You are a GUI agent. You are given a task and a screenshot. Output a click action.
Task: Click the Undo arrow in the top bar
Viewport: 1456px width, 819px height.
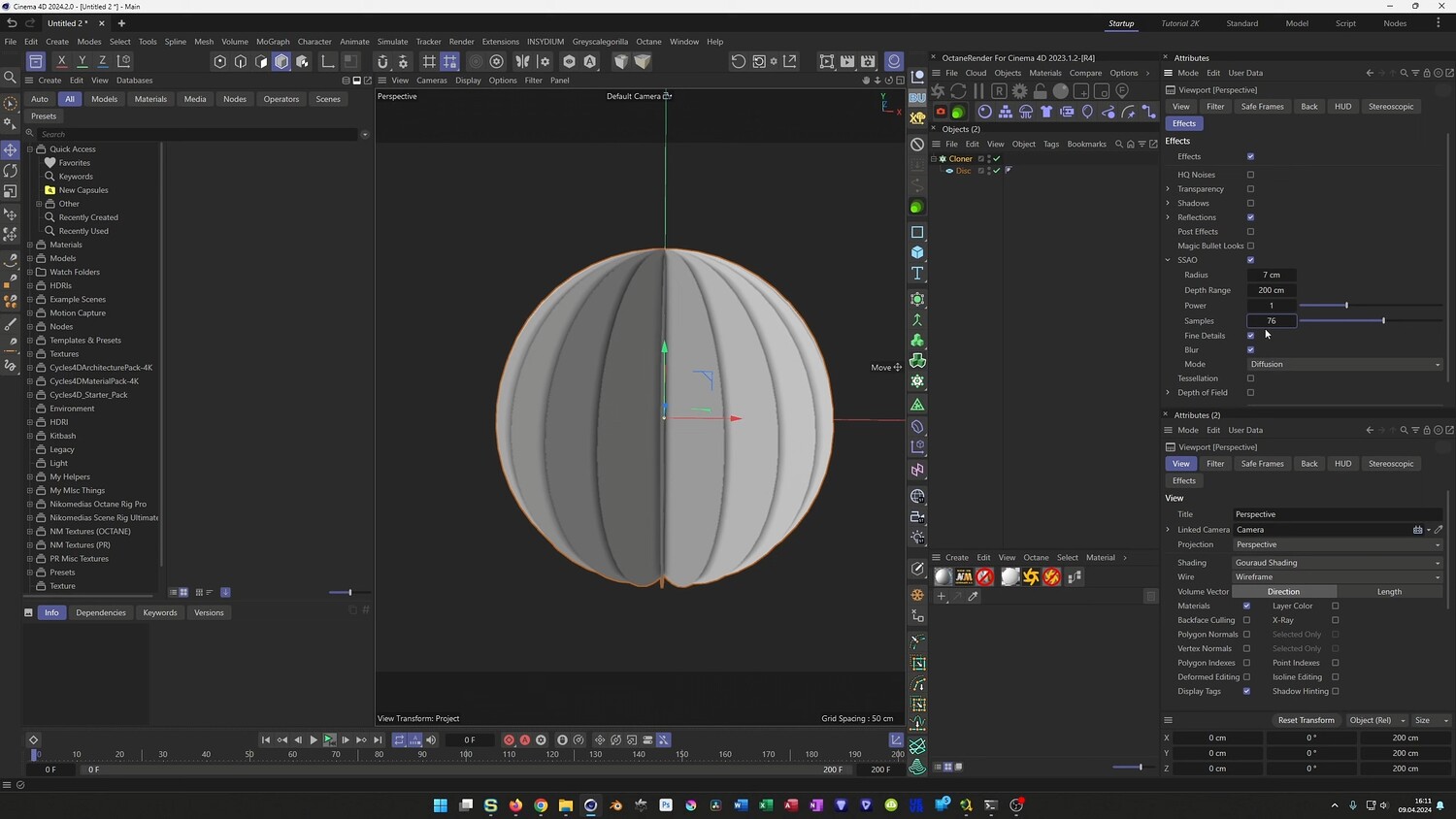[12, 23]
